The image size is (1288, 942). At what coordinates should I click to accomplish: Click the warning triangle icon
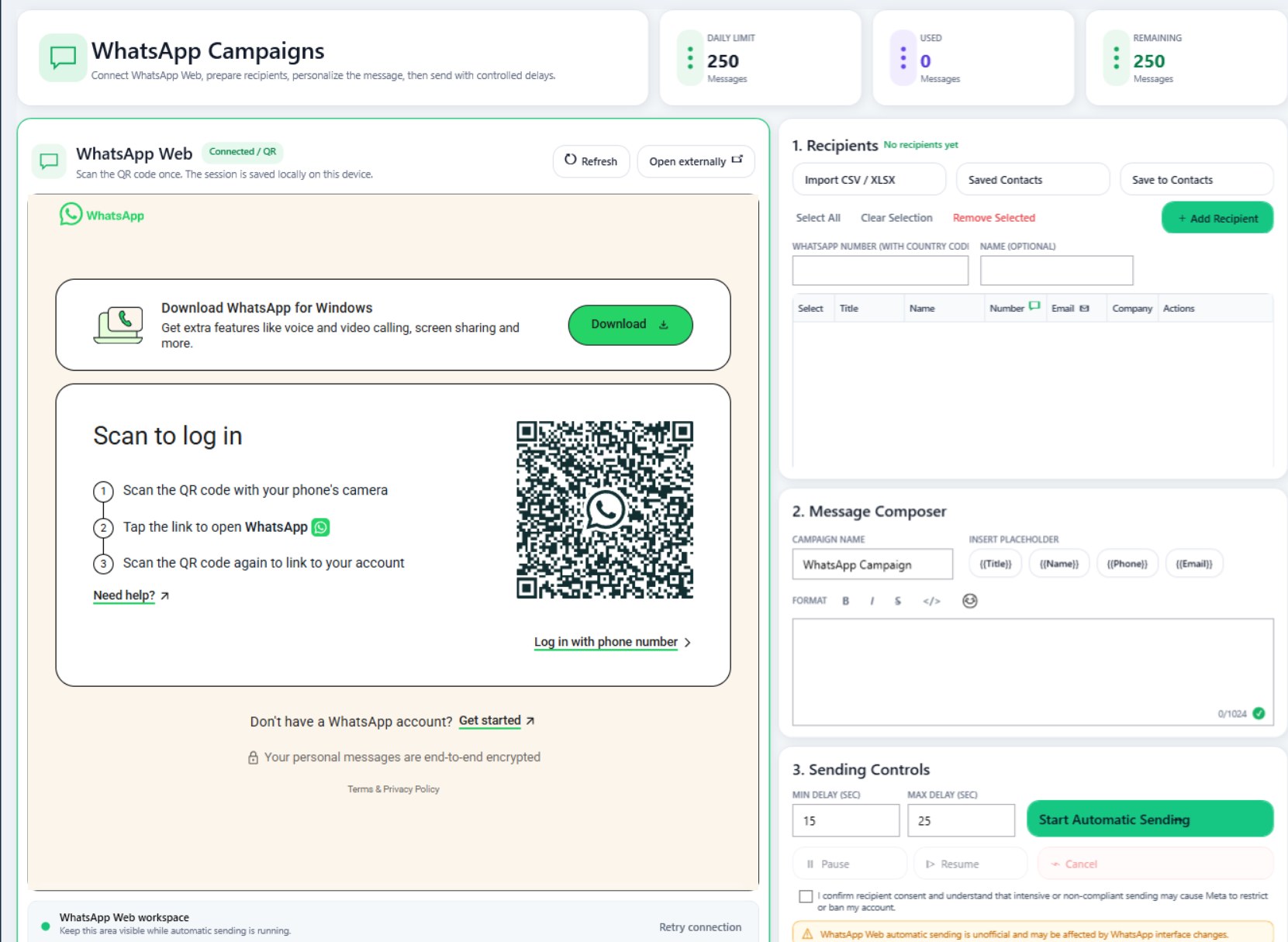pos(807,934)
